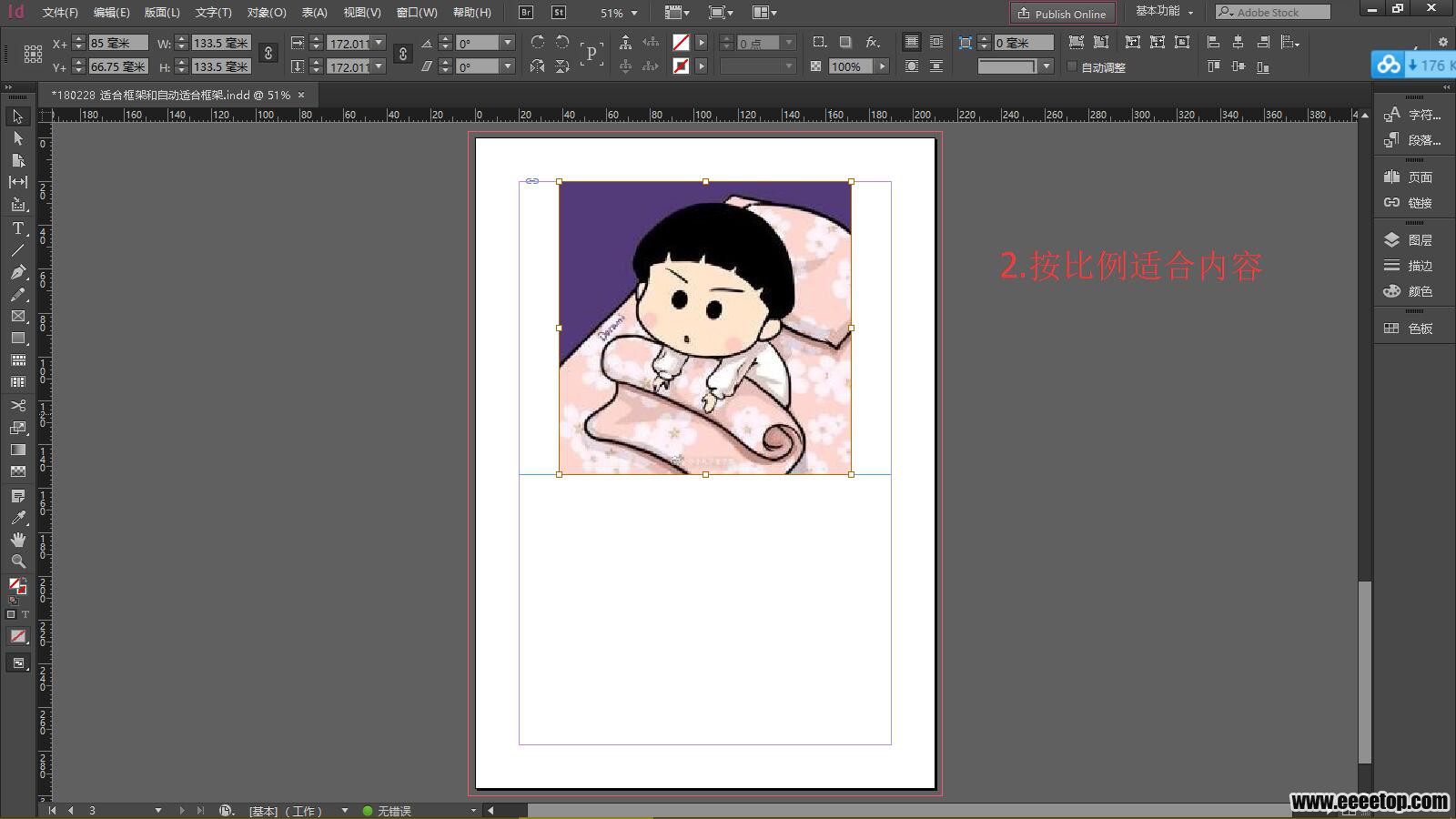
Task: Open the 版面(L) menu
Action: click(162, 13)
